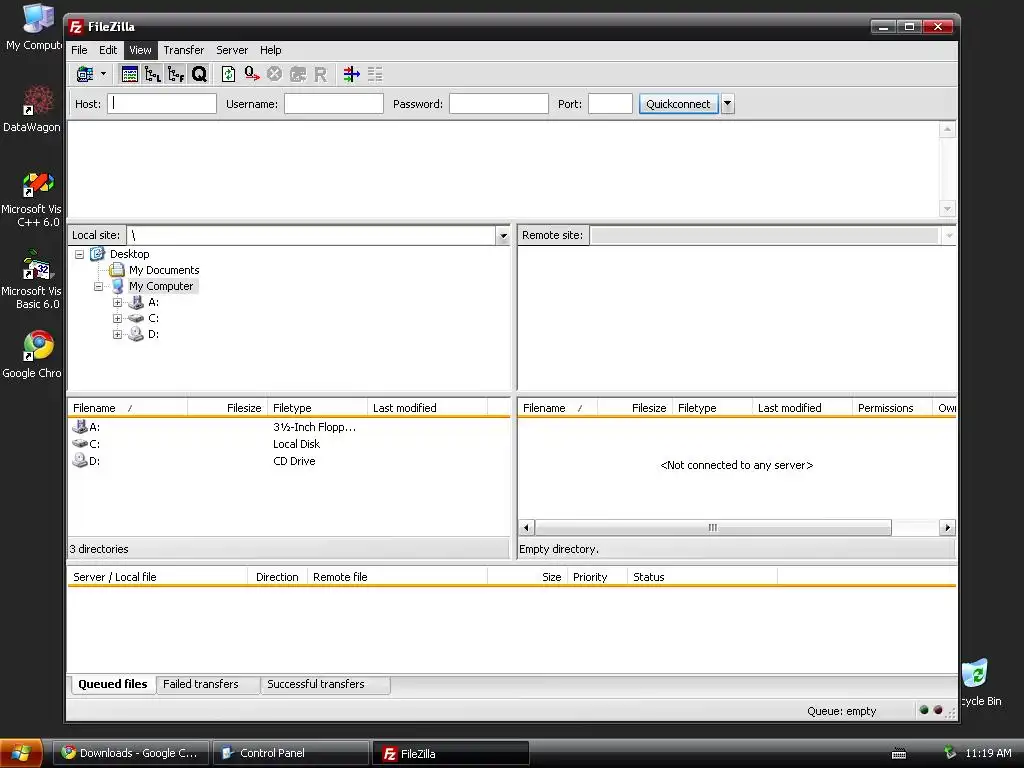Click the Disconnect from server icon
Viewport: 1024px width, 768px height.
[x=298, y=74]
